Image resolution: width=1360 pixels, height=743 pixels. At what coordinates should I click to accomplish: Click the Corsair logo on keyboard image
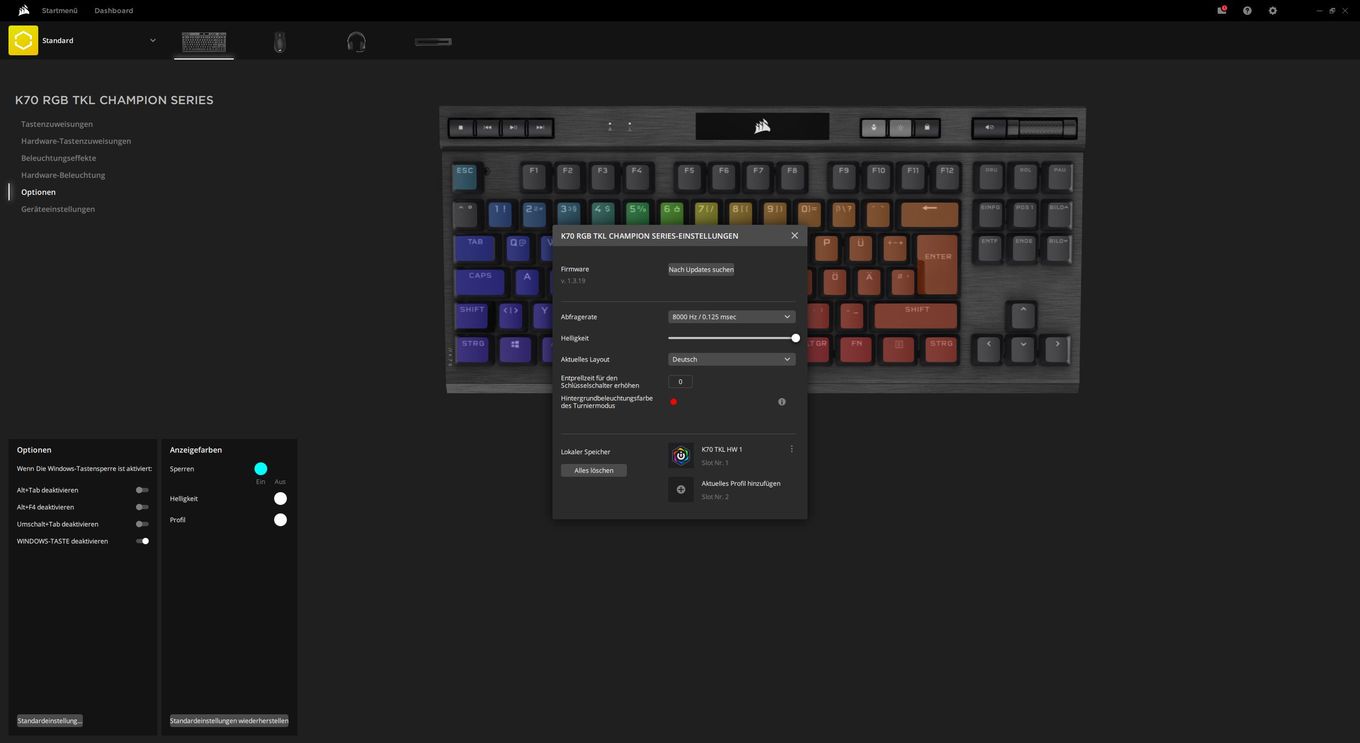762,127
